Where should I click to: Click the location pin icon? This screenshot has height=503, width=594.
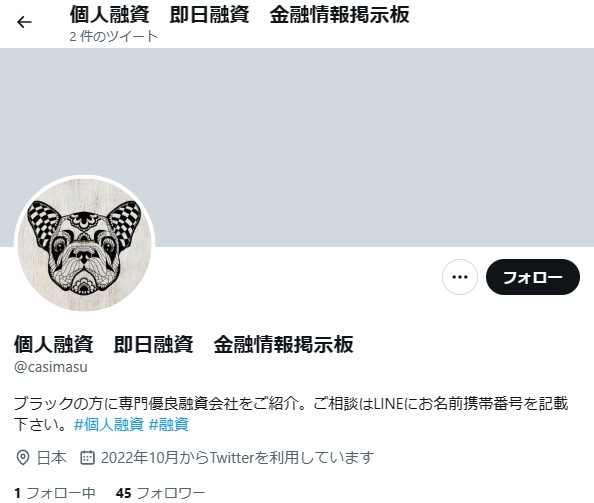pos(23,458)
